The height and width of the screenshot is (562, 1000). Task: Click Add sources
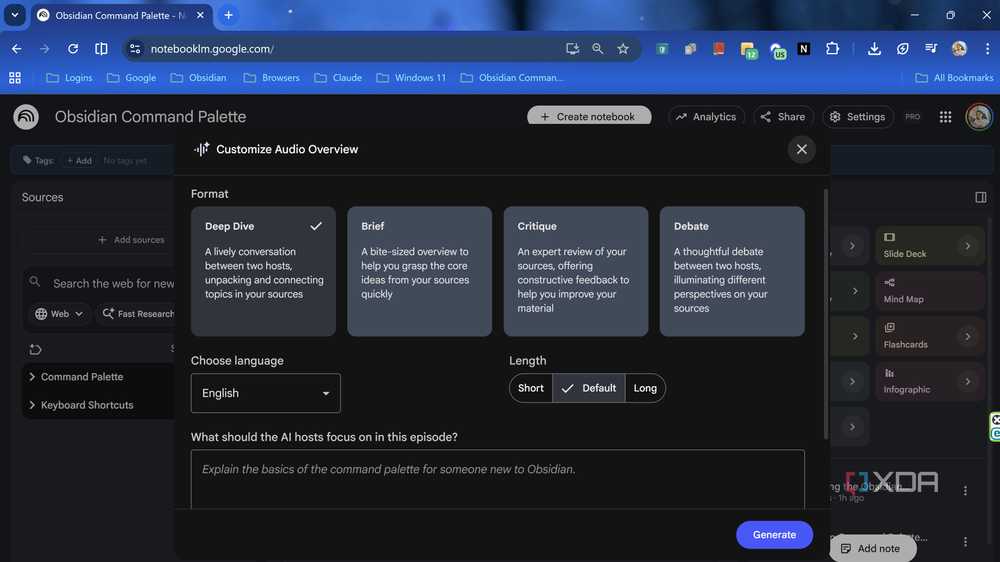[x=131, y=240]
